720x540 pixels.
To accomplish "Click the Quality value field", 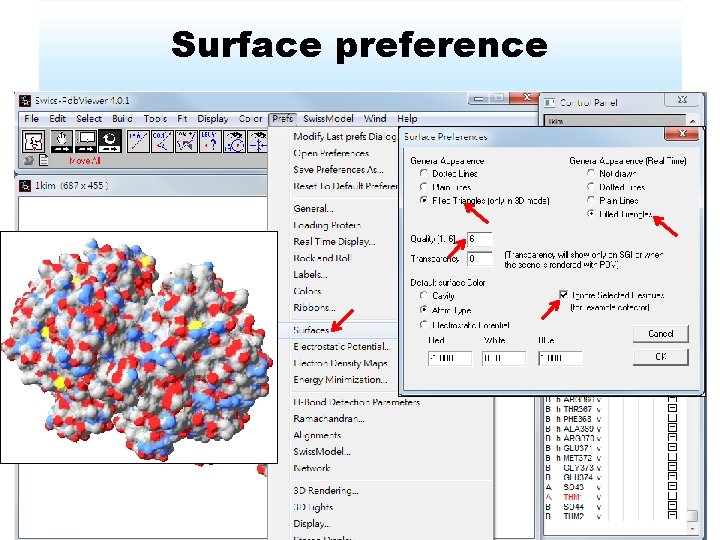I will pyautogui.click(x=480, y=239).
